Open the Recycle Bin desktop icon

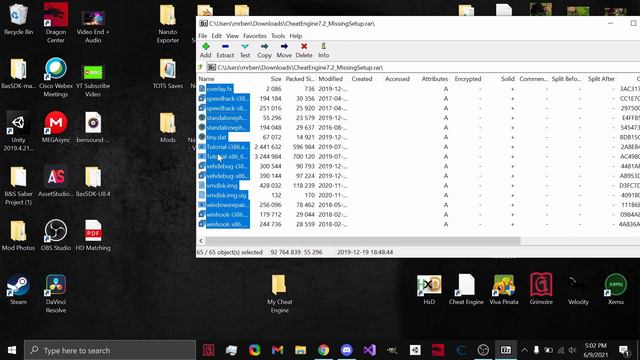click(x=18, y=19)
